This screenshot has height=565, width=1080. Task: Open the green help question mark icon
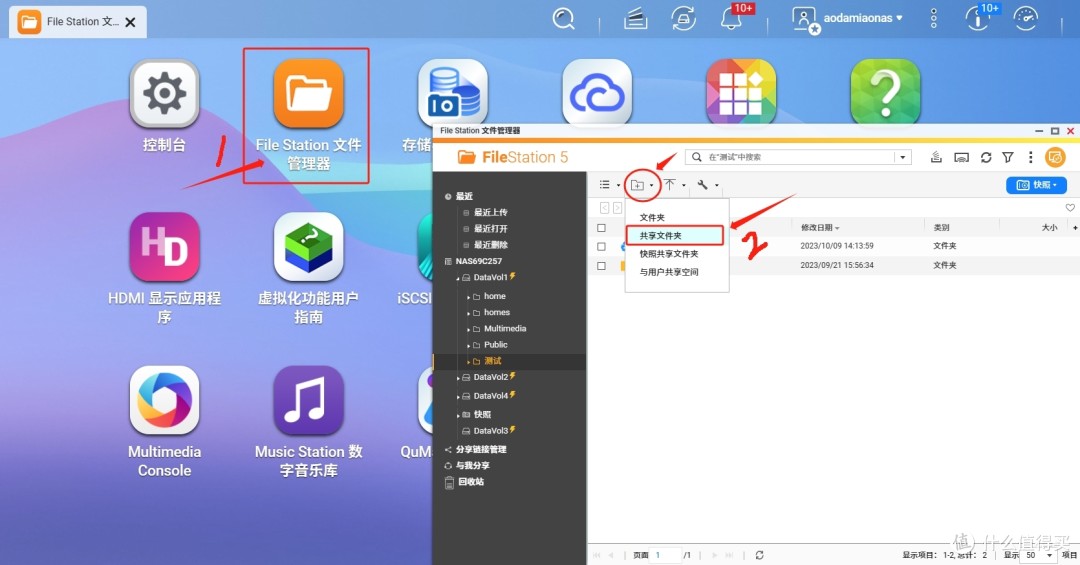(885, 94)
